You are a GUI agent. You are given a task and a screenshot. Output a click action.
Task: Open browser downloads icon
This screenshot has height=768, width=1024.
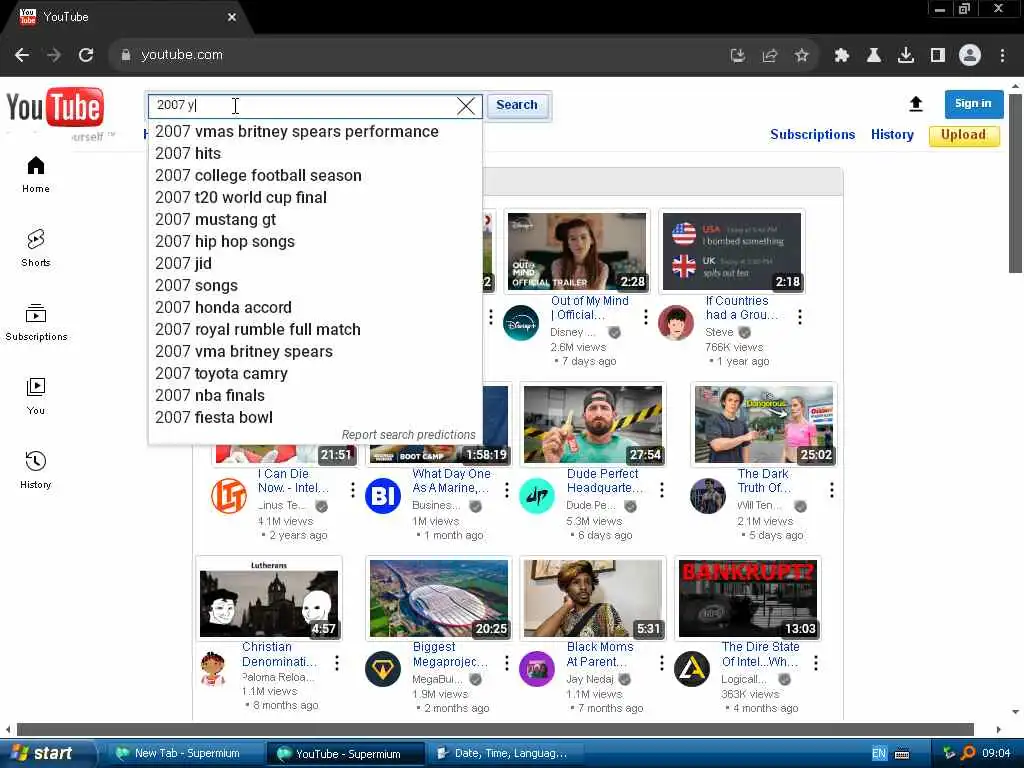[x=906, y=56]
